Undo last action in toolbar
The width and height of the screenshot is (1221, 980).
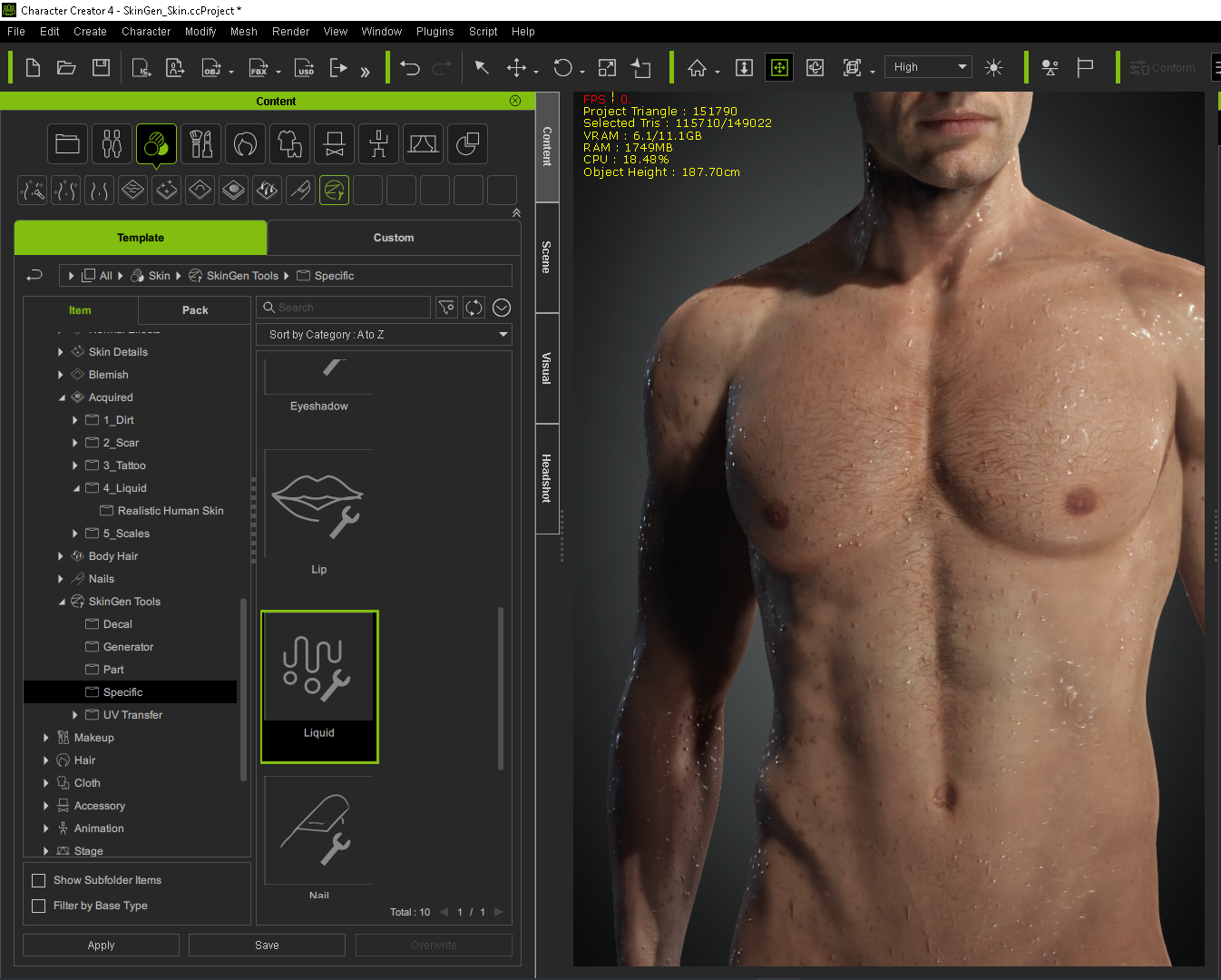coord(410,68)
